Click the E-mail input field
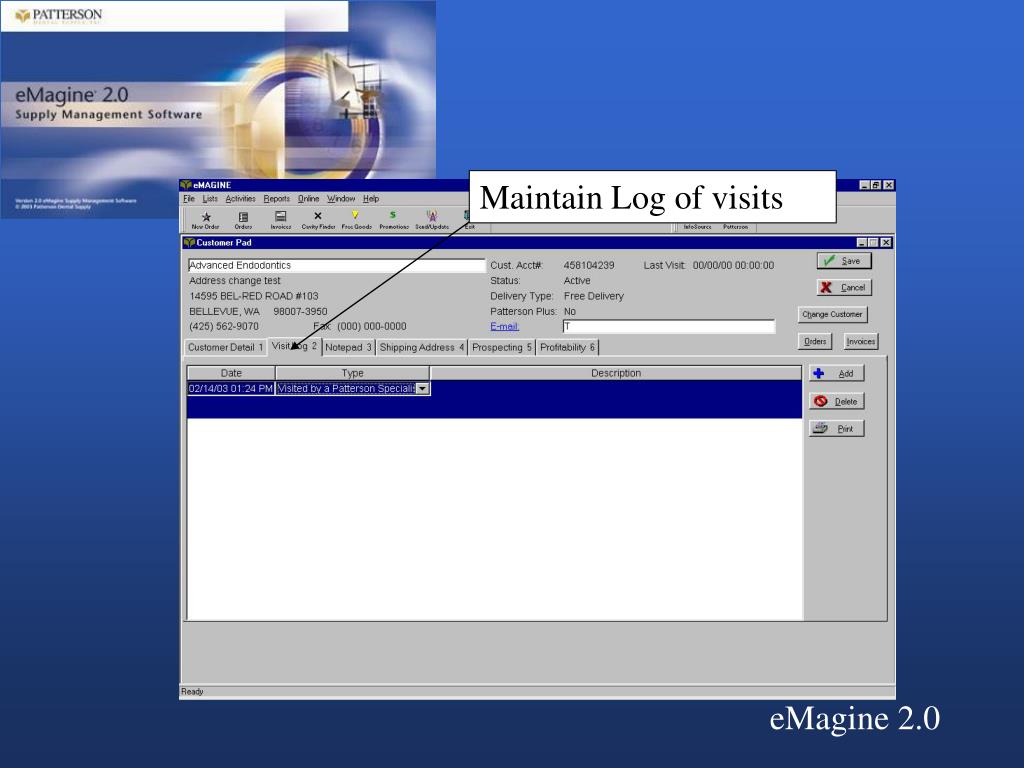 point(669,327)
